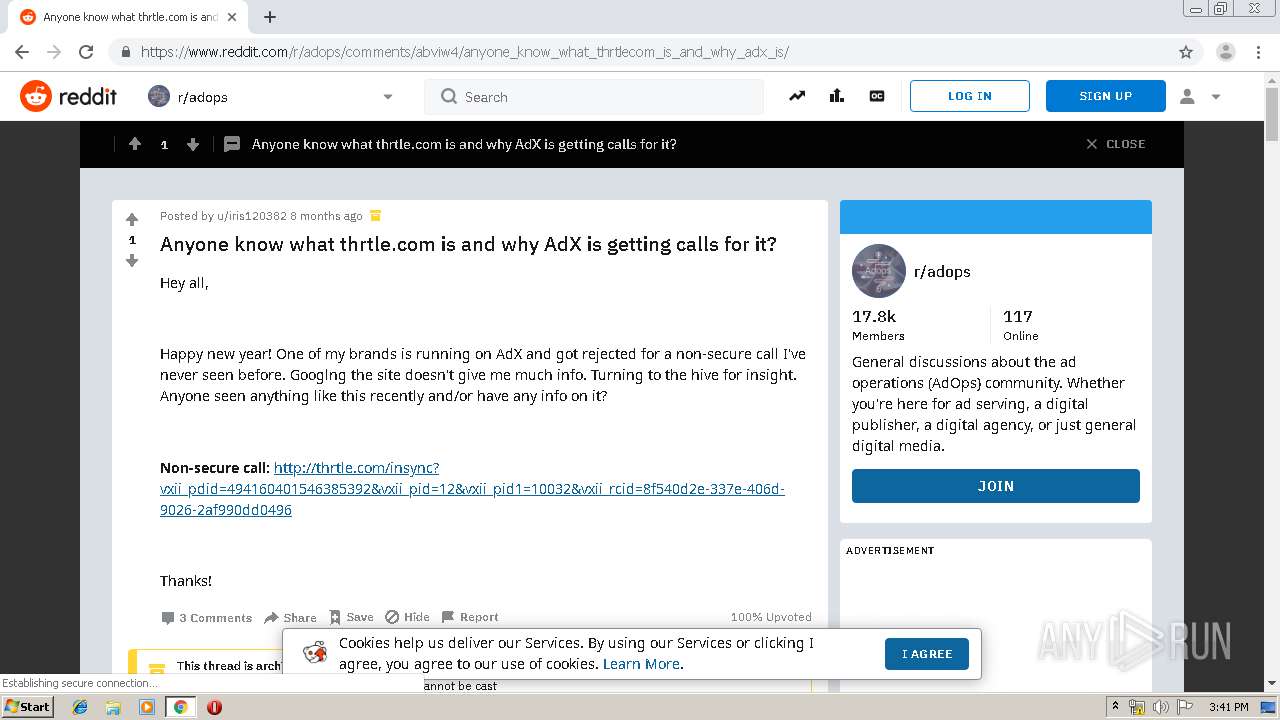Click the LOG IN button

[x=970, y=96]
